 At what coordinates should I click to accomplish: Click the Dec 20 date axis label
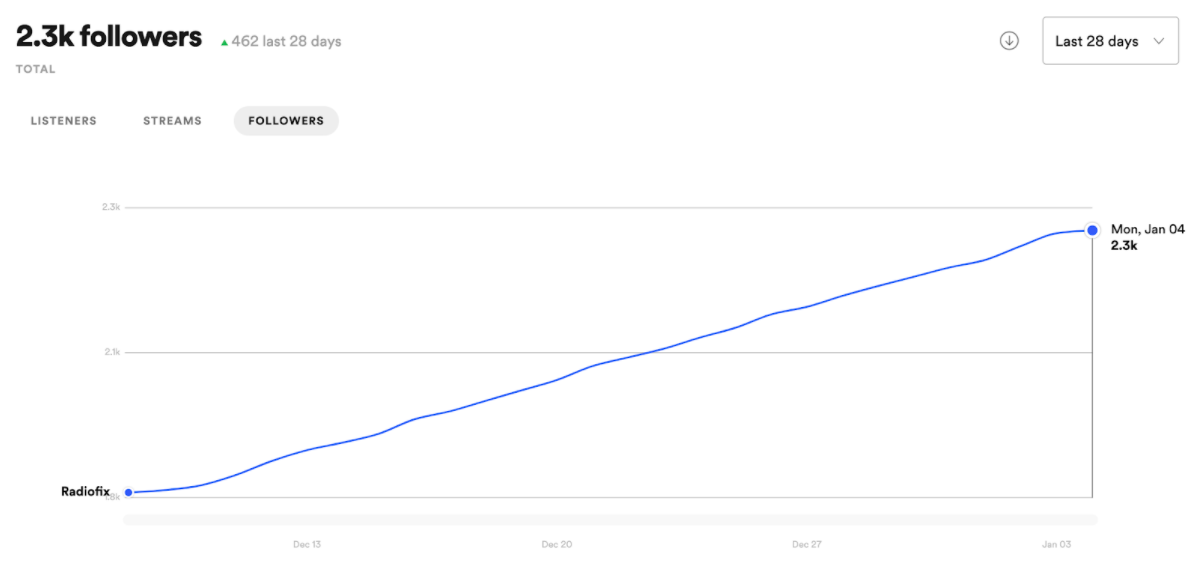click(x=556, y=545)
